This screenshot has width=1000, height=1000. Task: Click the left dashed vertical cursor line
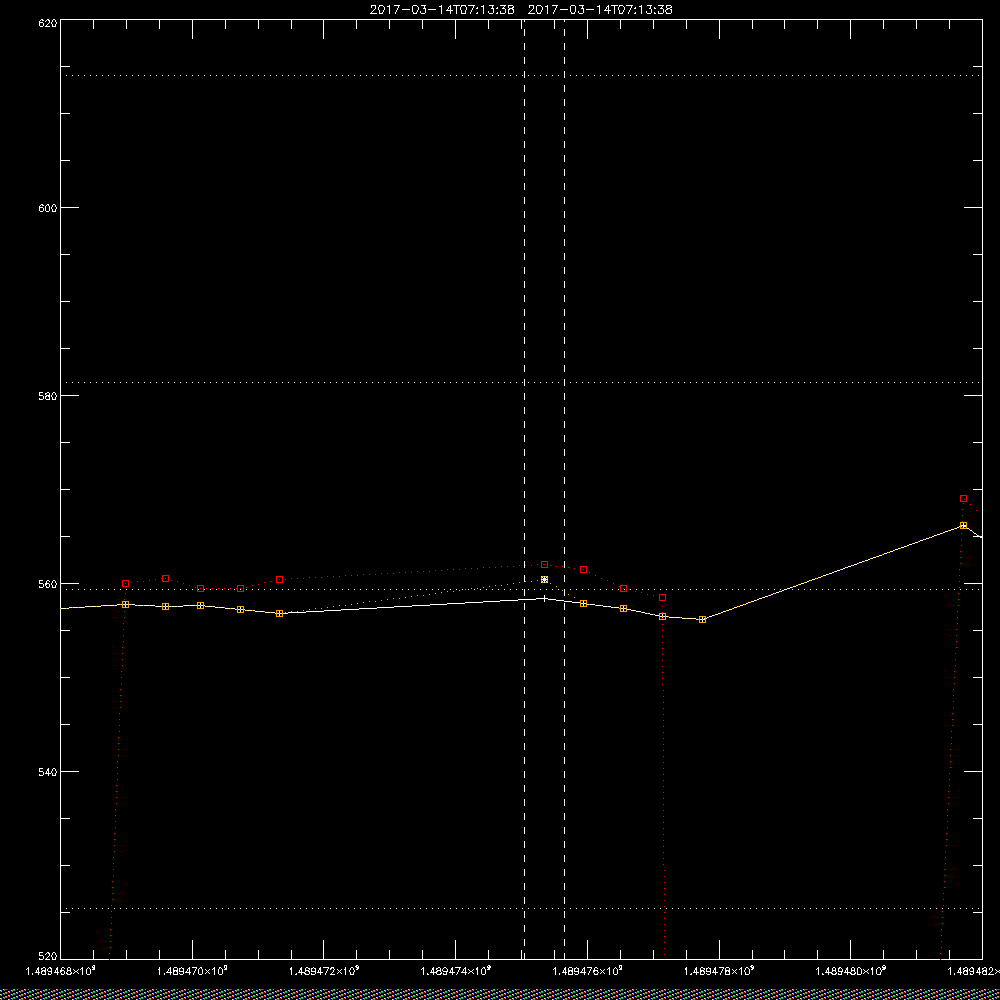tap(524, 489)
